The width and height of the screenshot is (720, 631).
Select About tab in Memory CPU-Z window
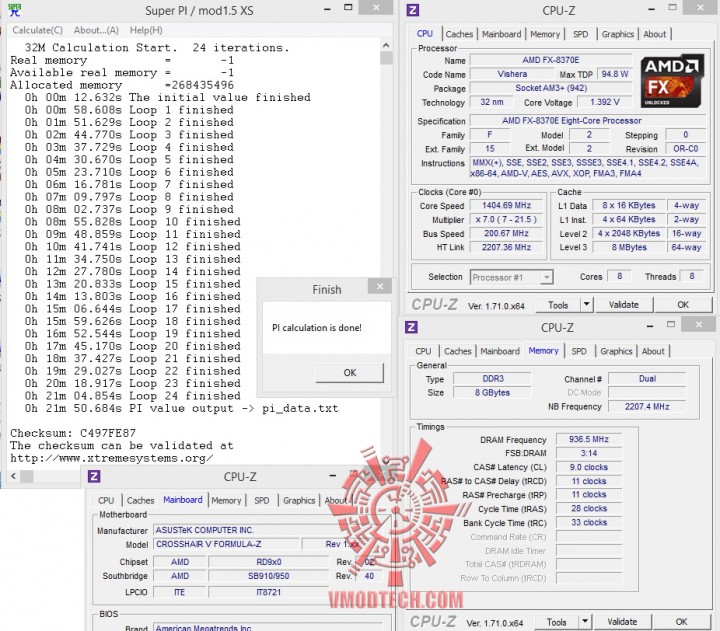coord(653,351)
